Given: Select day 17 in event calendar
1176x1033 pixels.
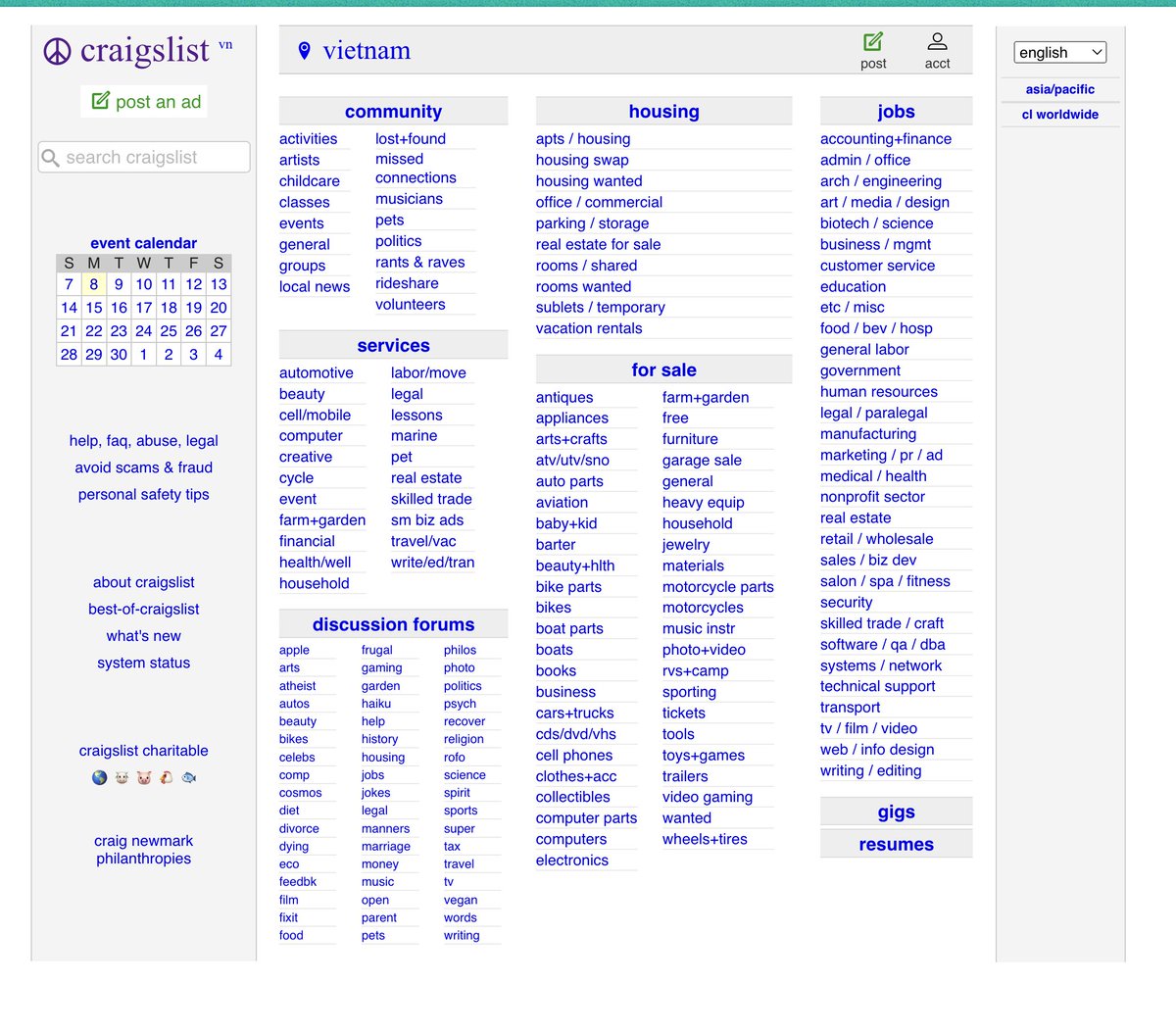Looking at the screenshot, I should pos(144,308).
